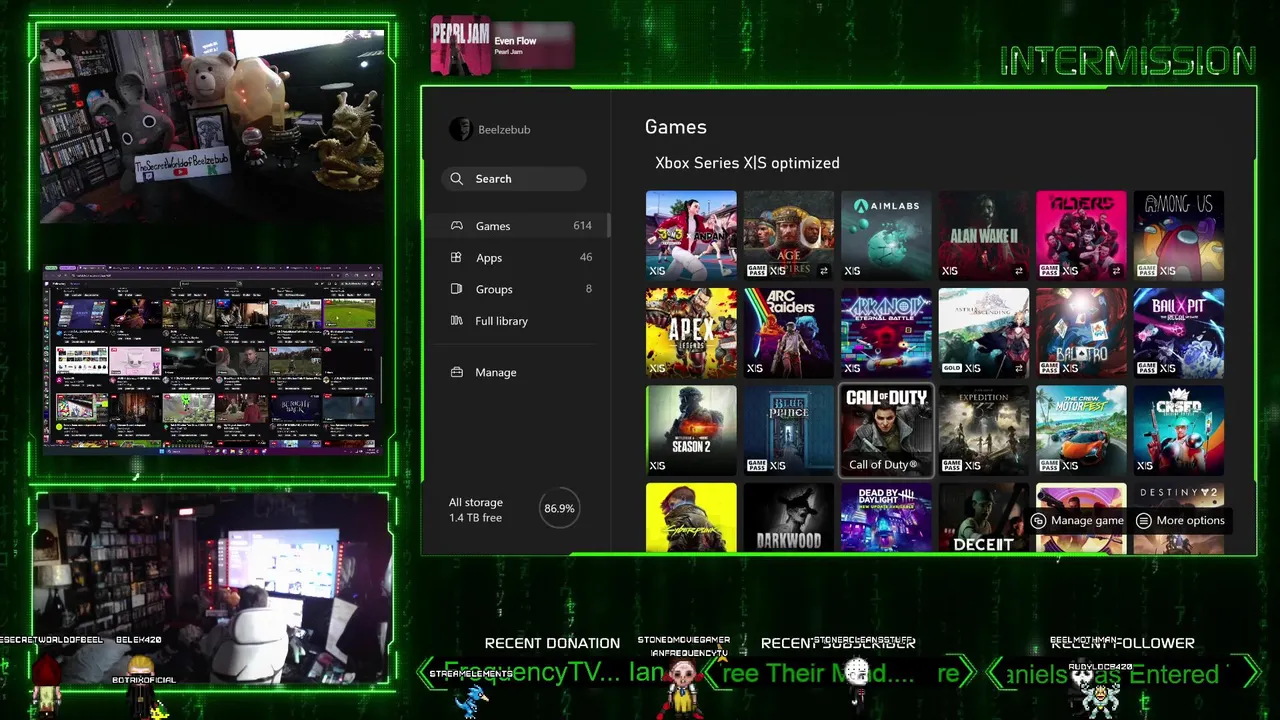1280x720 pixels.
Task: Click the 'Xbox Series X|S optimized' heading
Action: pos(747,163)
